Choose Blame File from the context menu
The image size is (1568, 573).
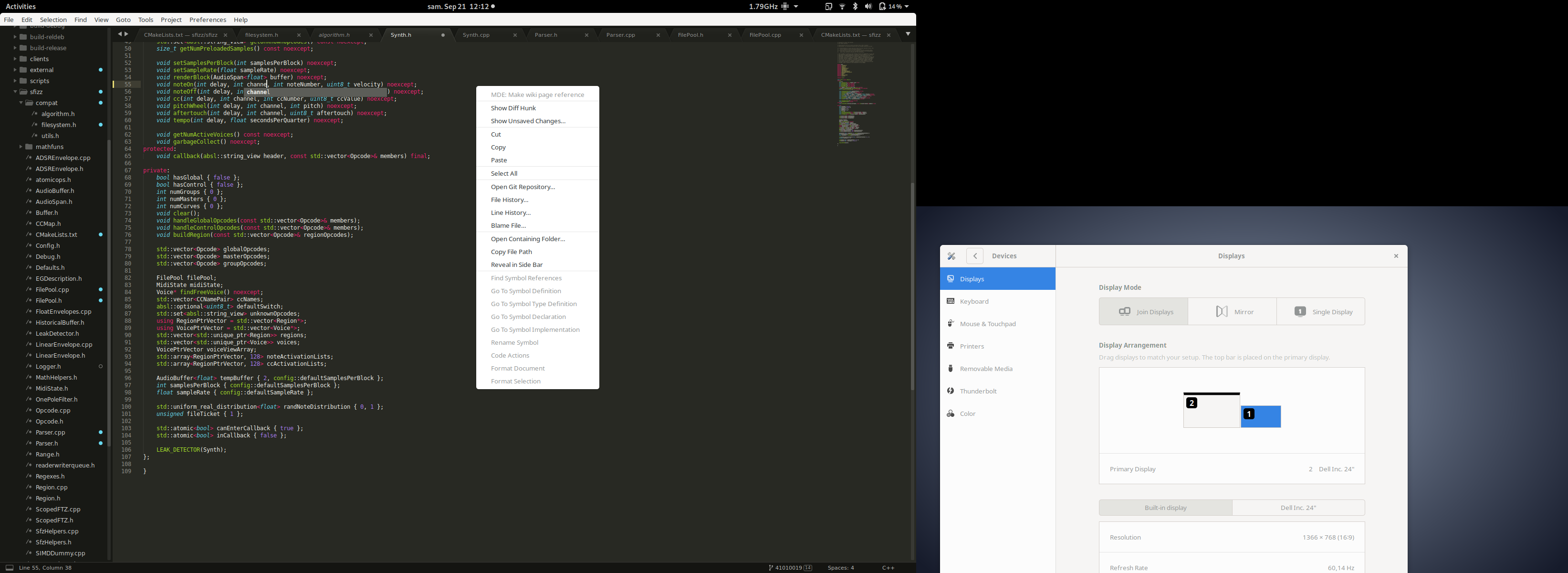click(508, 225)
